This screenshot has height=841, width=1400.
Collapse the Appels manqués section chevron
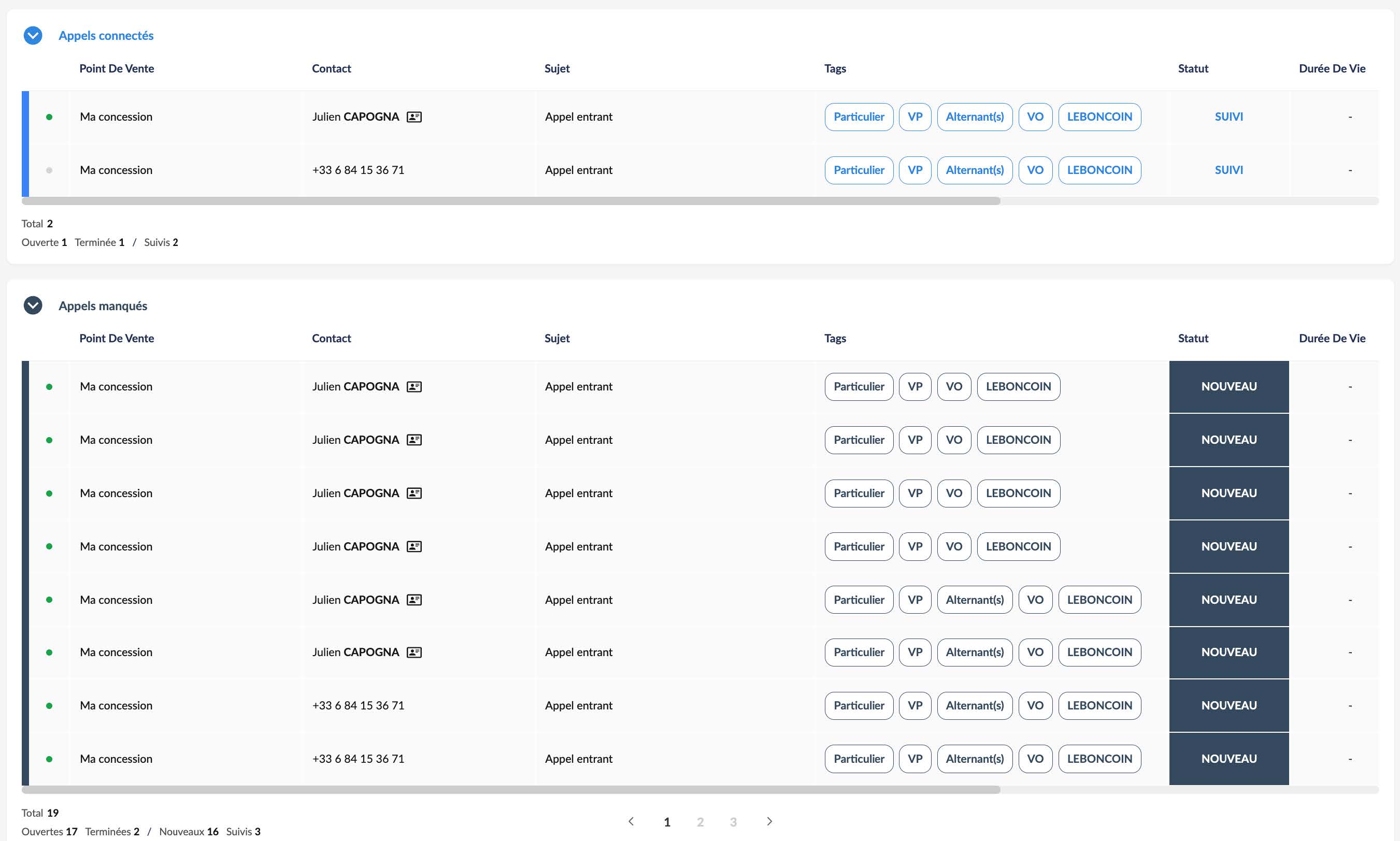[x=33, y=306]
